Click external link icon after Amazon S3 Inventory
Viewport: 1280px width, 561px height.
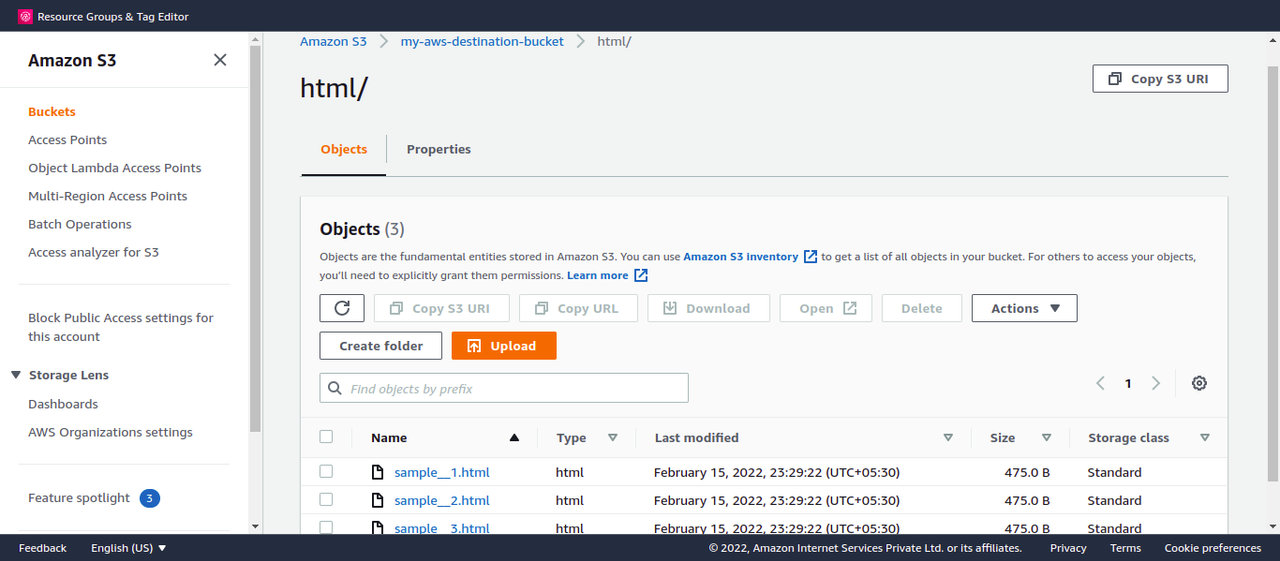[x=810, y=257]
